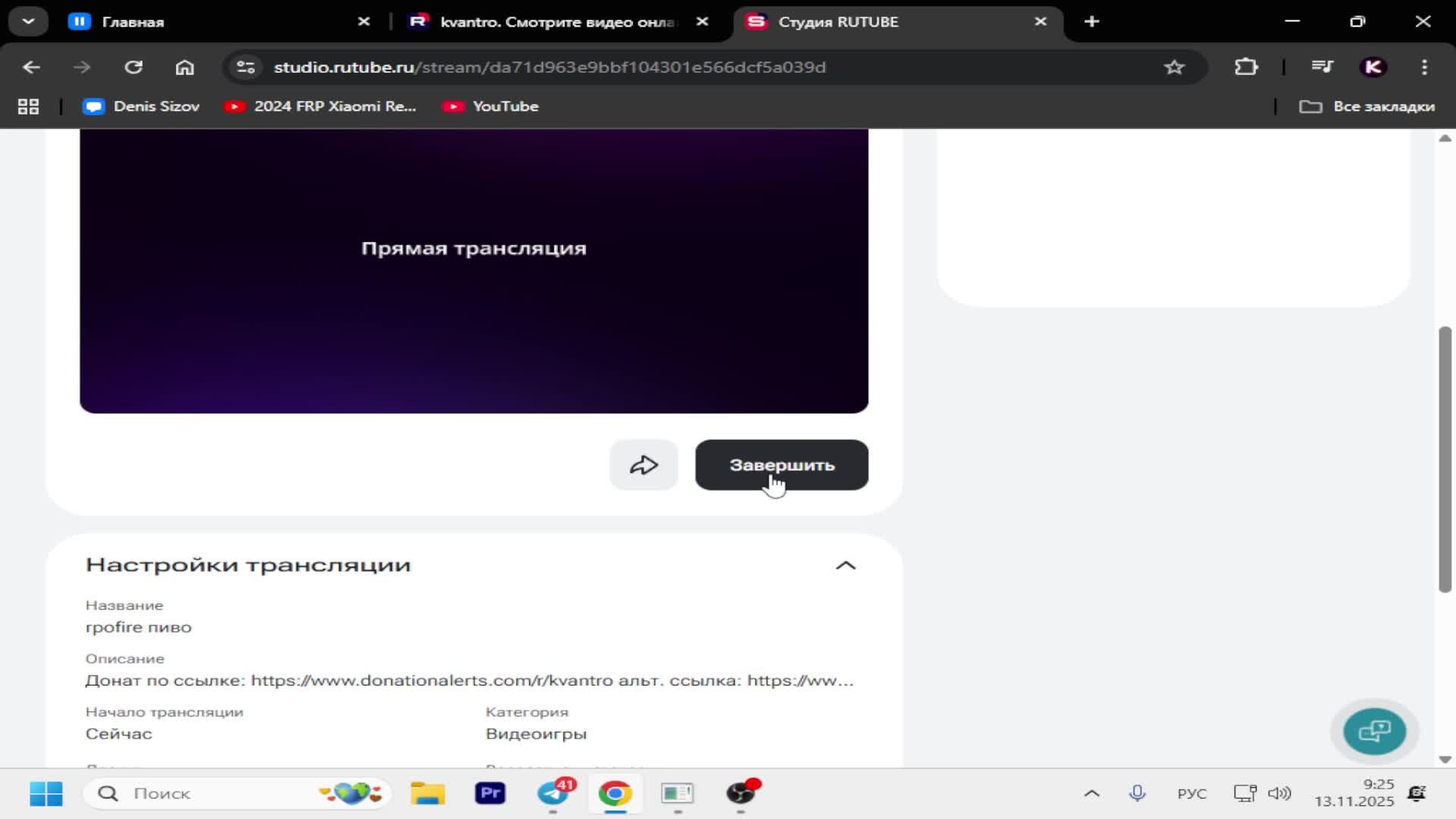Open the support chat bubble icon
1456x819 pixels.
(1374, 732)
